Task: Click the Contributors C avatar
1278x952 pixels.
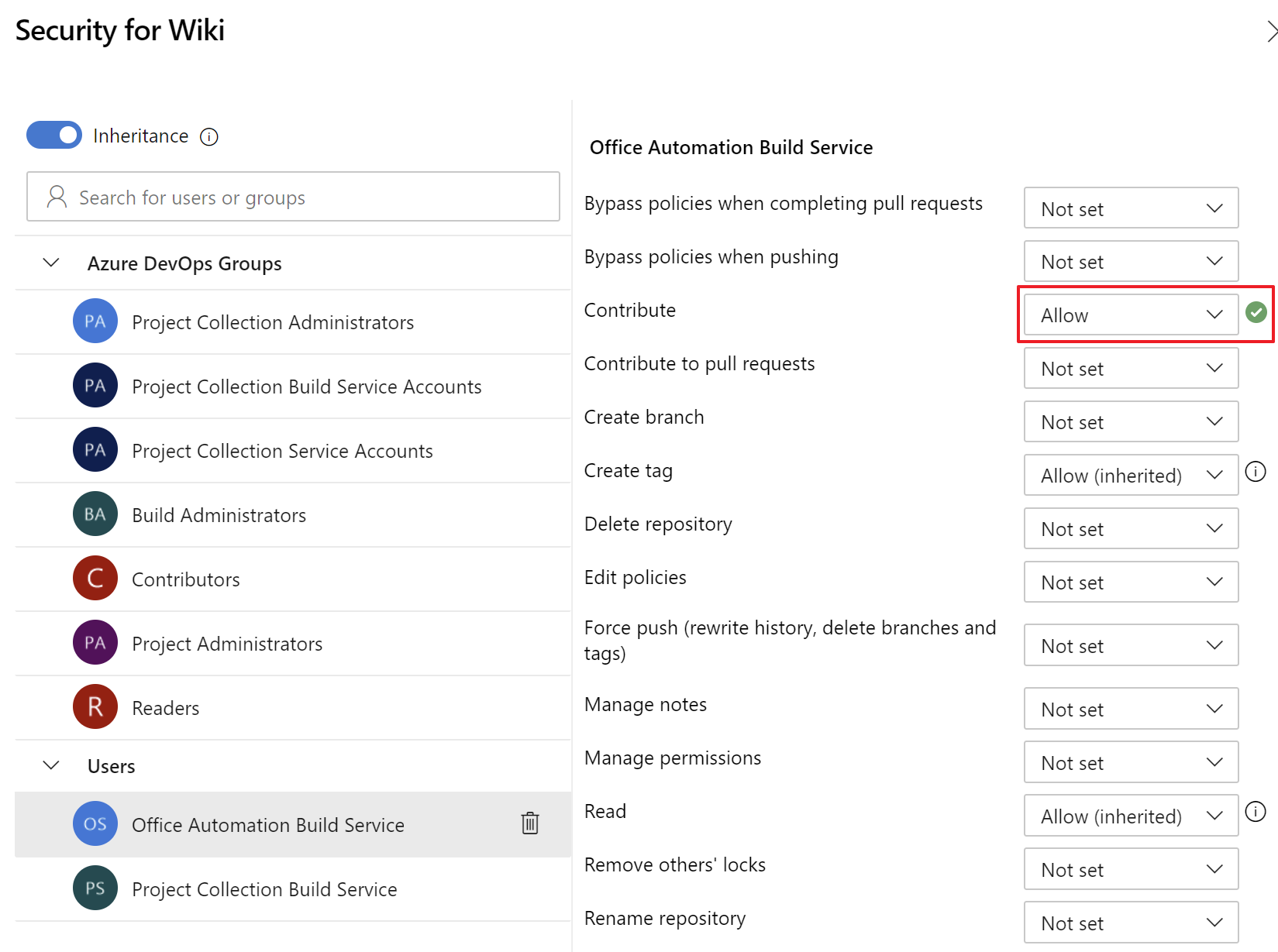Action: point(95,578)
